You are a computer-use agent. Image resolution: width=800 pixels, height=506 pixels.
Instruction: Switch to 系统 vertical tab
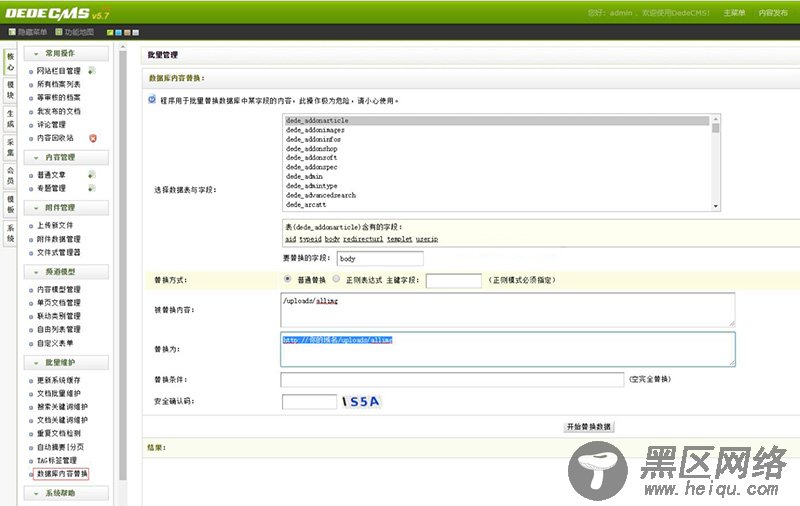pyautogui.click(x=10, y=233)
